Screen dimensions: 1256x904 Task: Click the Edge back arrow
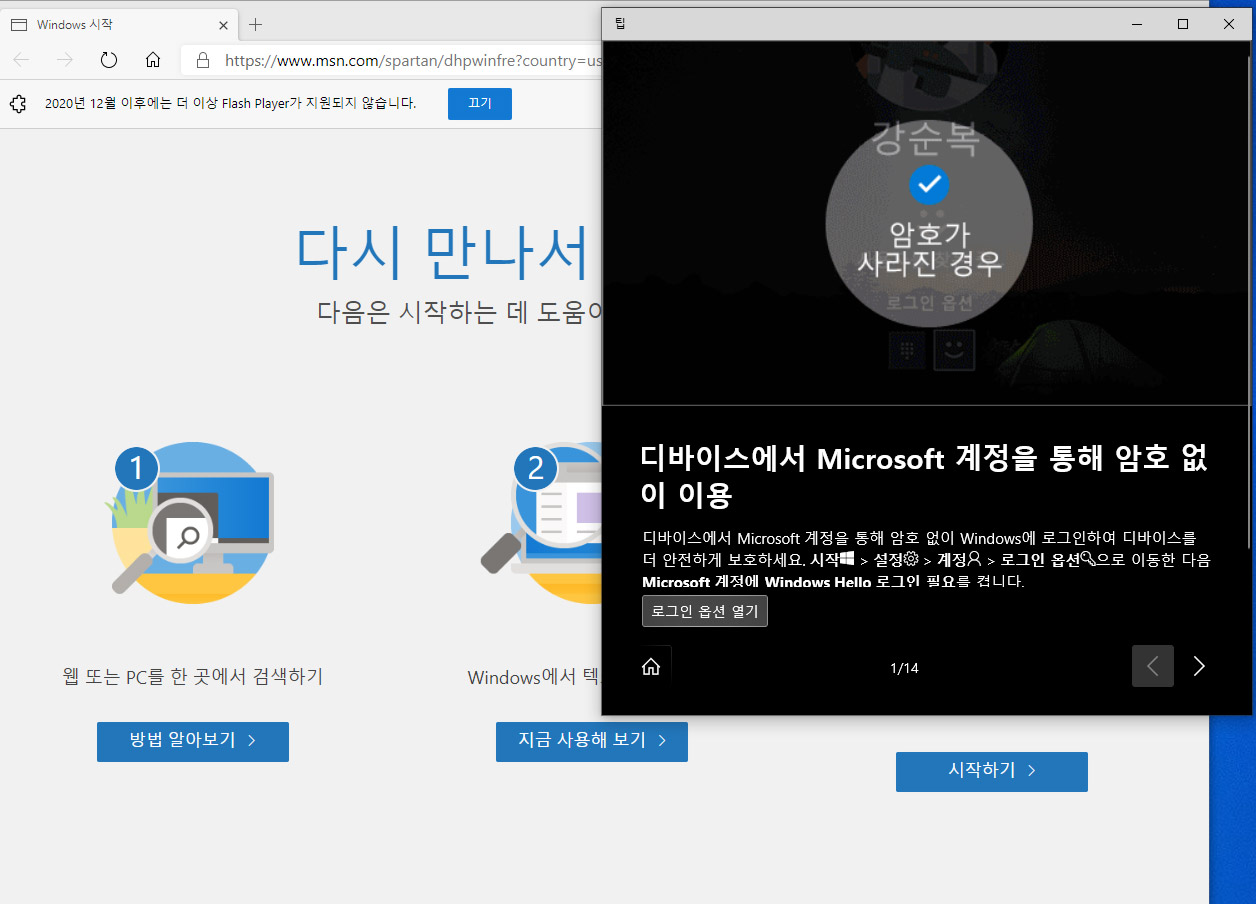click(x=22, y=60)
